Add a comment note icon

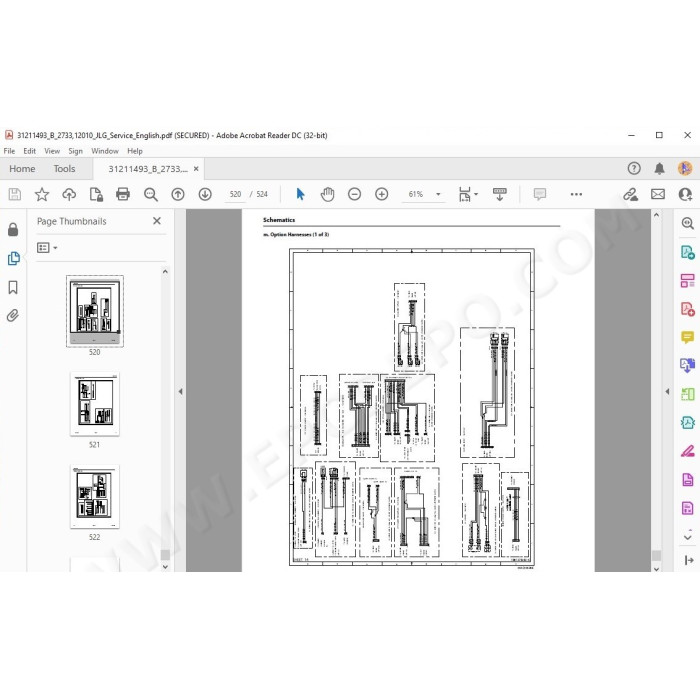tap(540, 194)
